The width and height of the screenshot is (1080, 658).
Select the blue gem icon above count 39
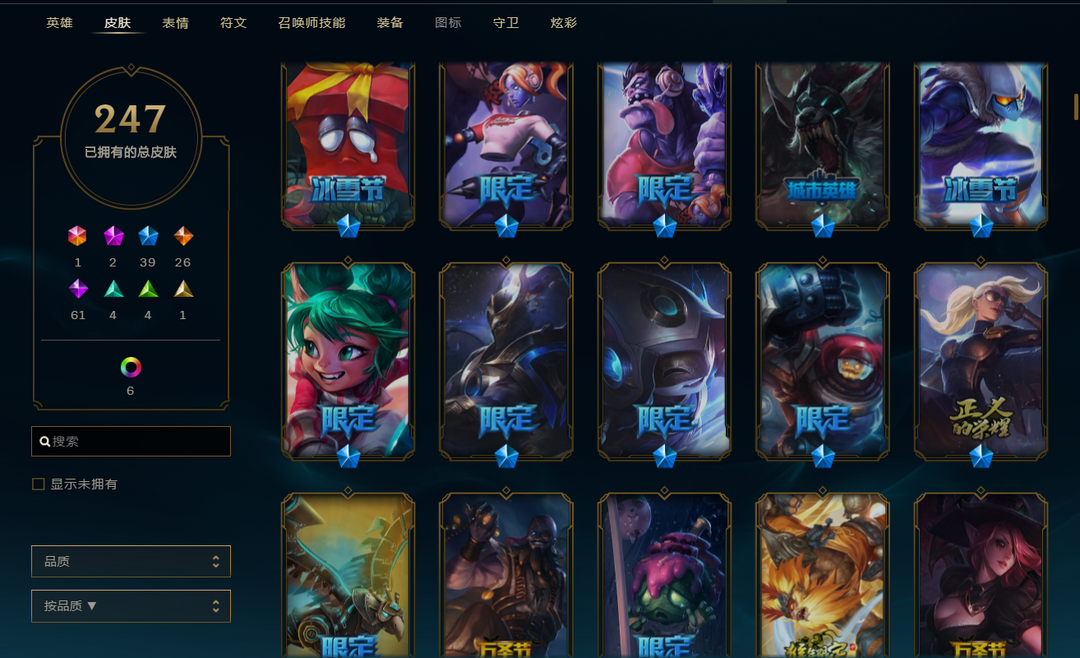(x=148, y=236)
